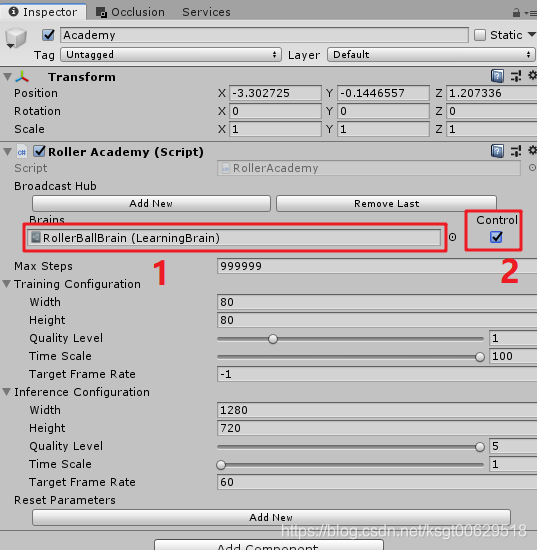The width and height of the screenshot is (537, 550).
Task: Adjust the Training Quality Level slider
Action: [x=350, y=339]
